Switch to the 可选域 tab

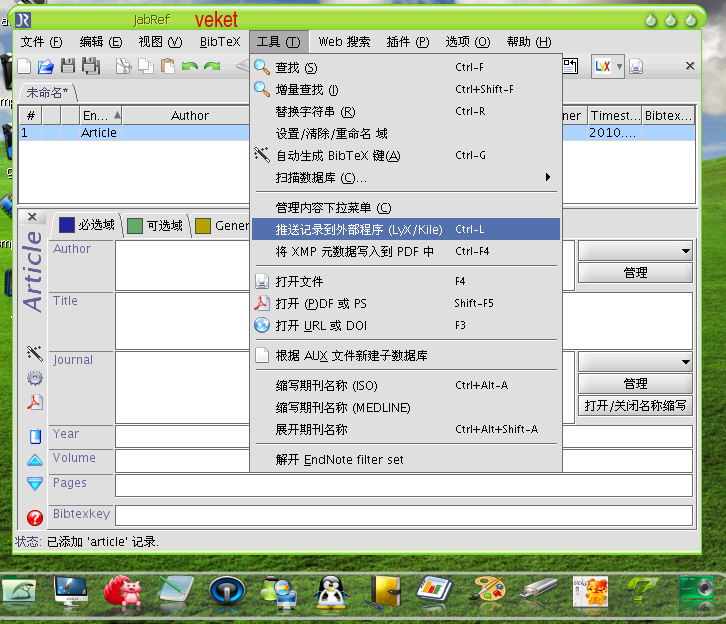click(156, 226)
